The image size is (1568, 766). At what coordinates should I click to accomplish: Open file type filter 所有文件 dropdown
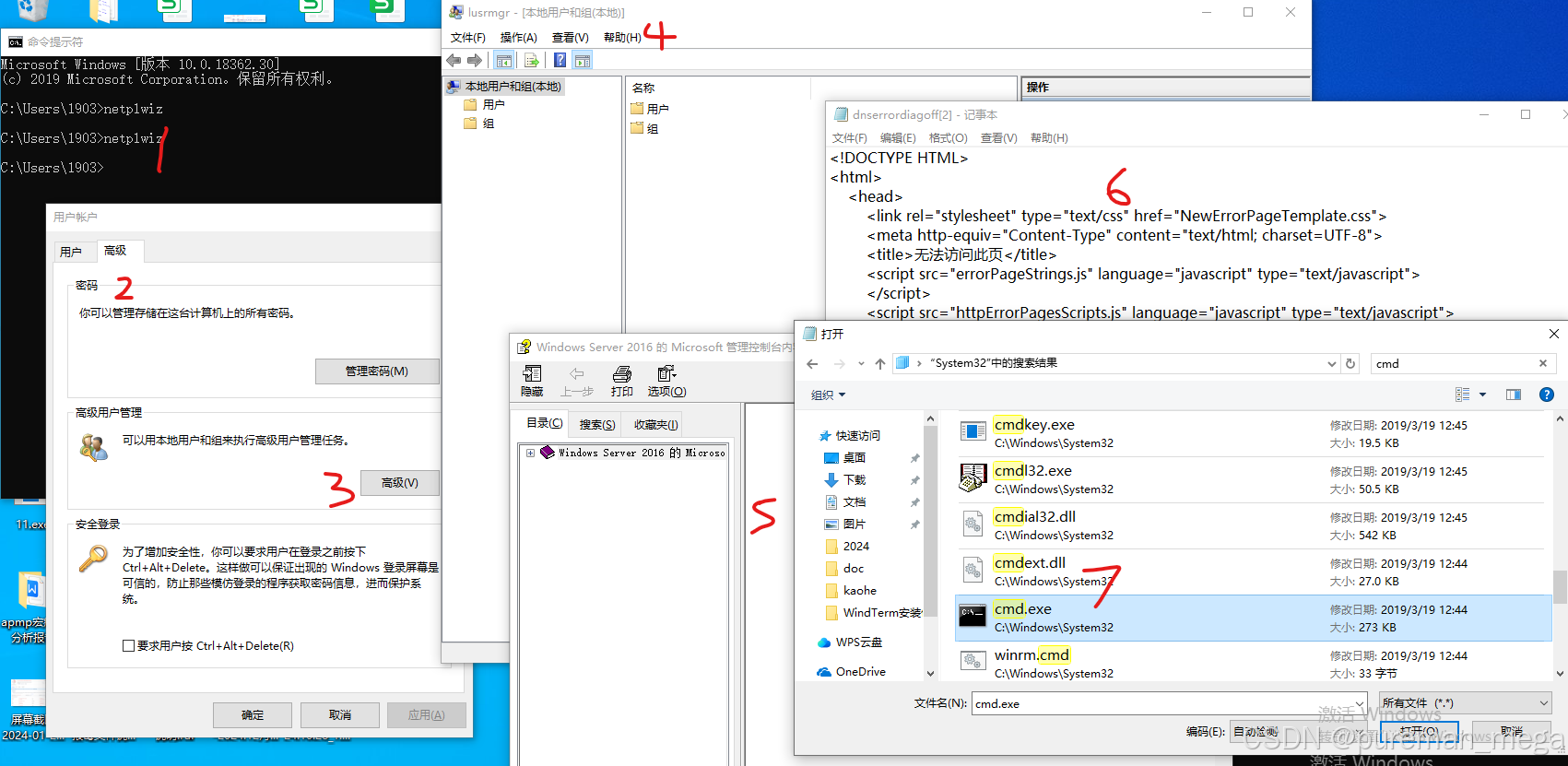[x=1466, y=703]
